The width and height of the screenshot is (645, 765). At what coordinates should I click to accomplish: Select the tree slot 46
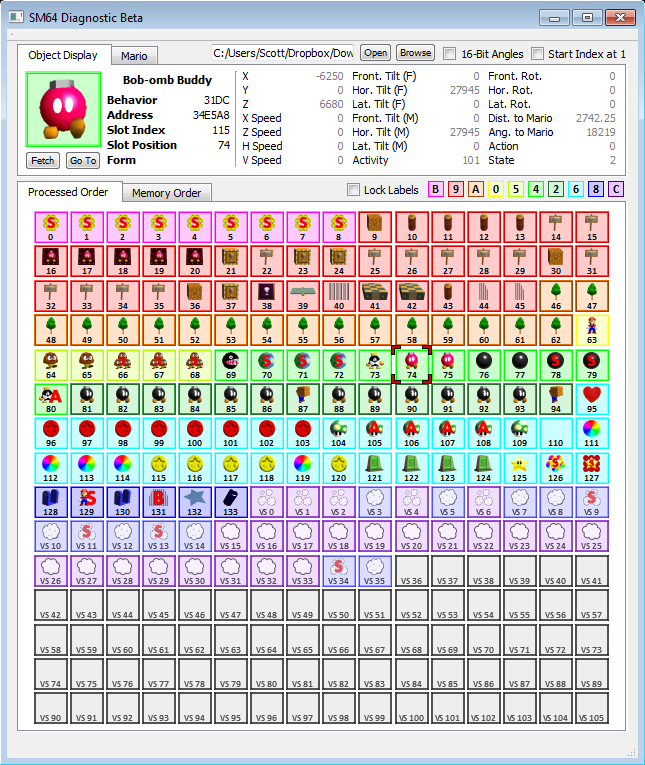coord(556,296)
